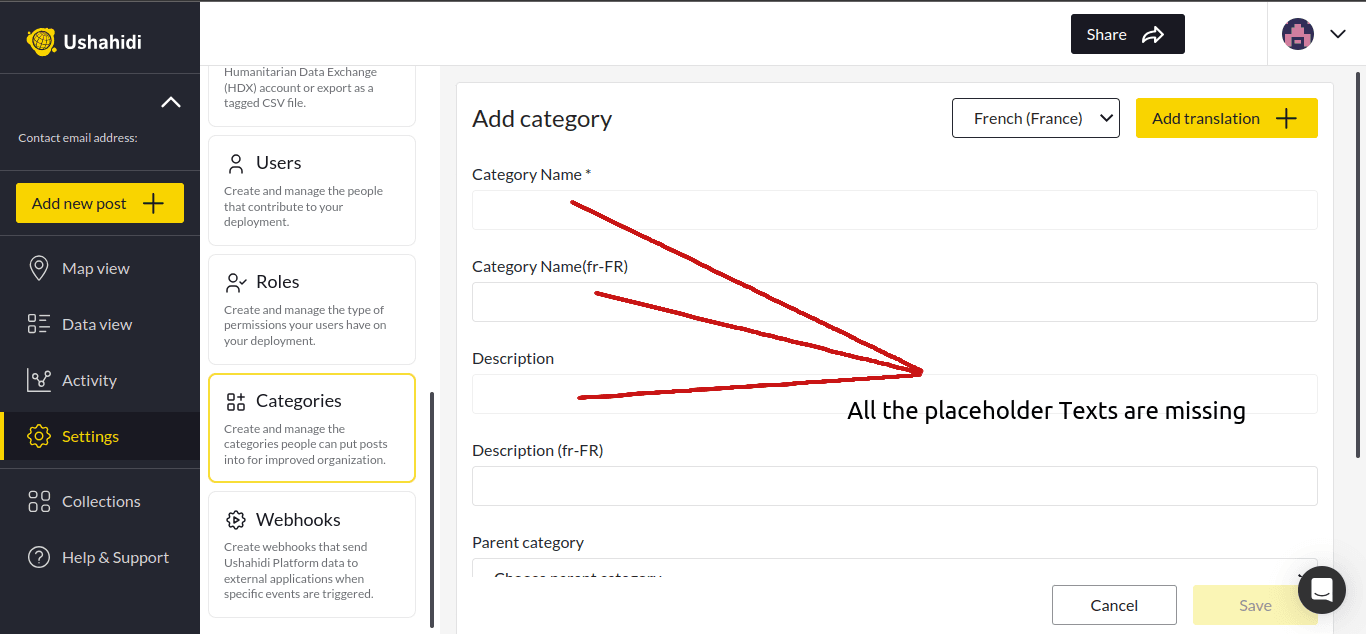
Task: Open the French (France) language dropdown
Action: pos(1035,118)
